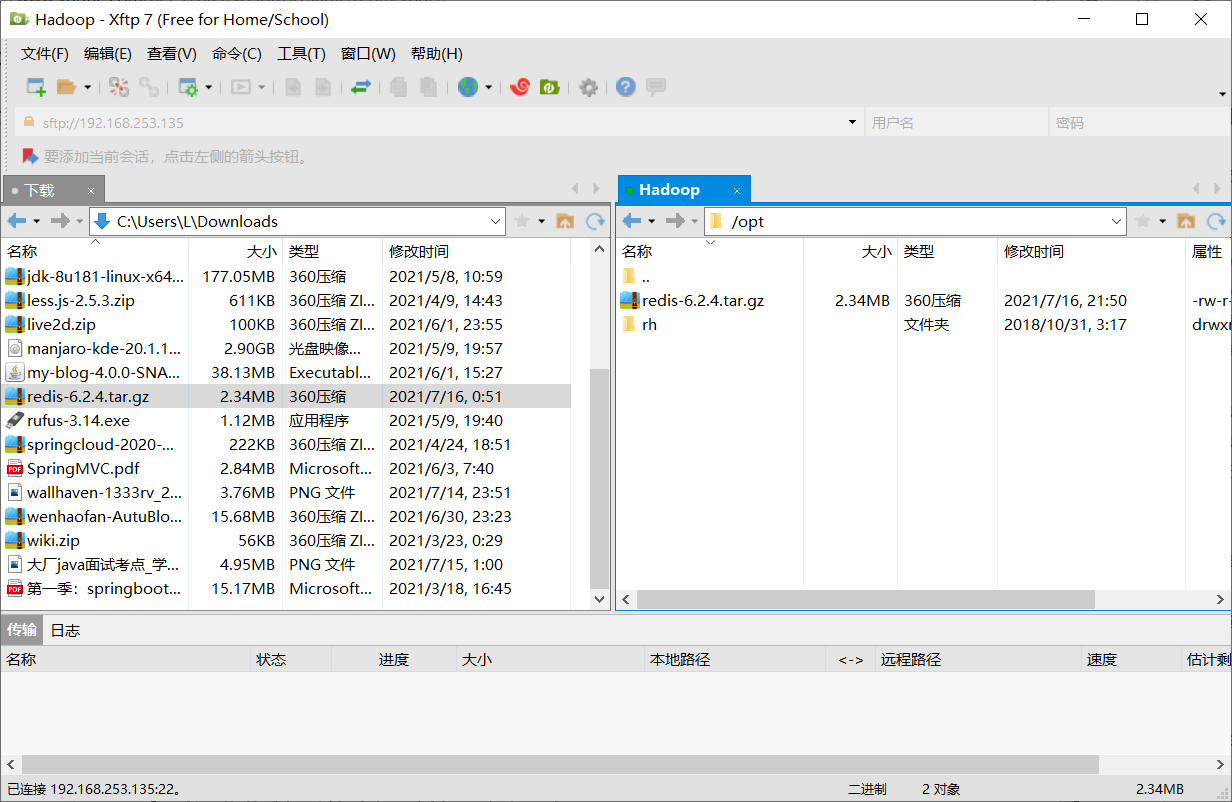Go forward in the remote /opt pane
Screen dimensions: 1232x802
(675, 221)
